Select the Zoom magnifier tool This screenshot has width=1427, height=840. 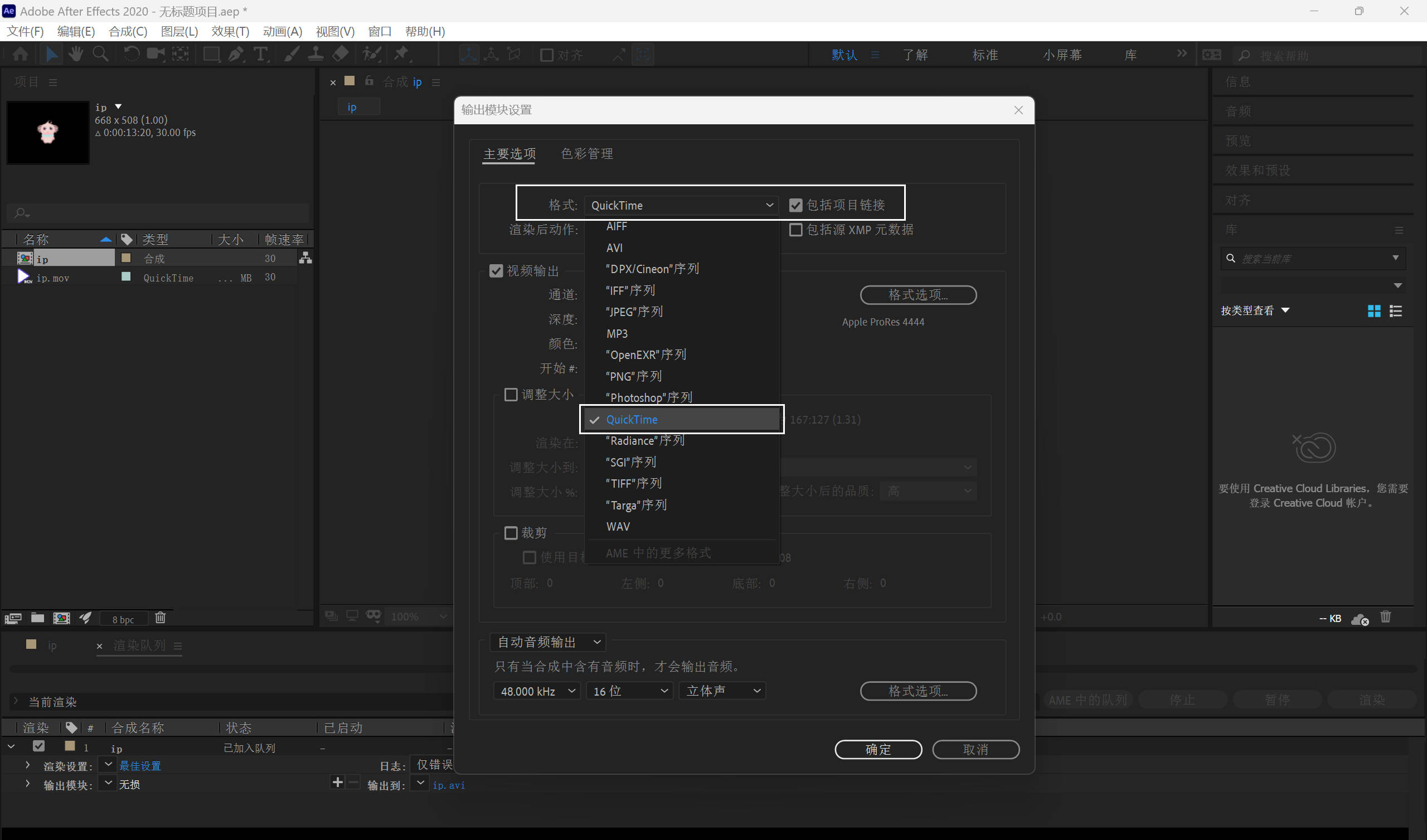(x=100, y=55)
